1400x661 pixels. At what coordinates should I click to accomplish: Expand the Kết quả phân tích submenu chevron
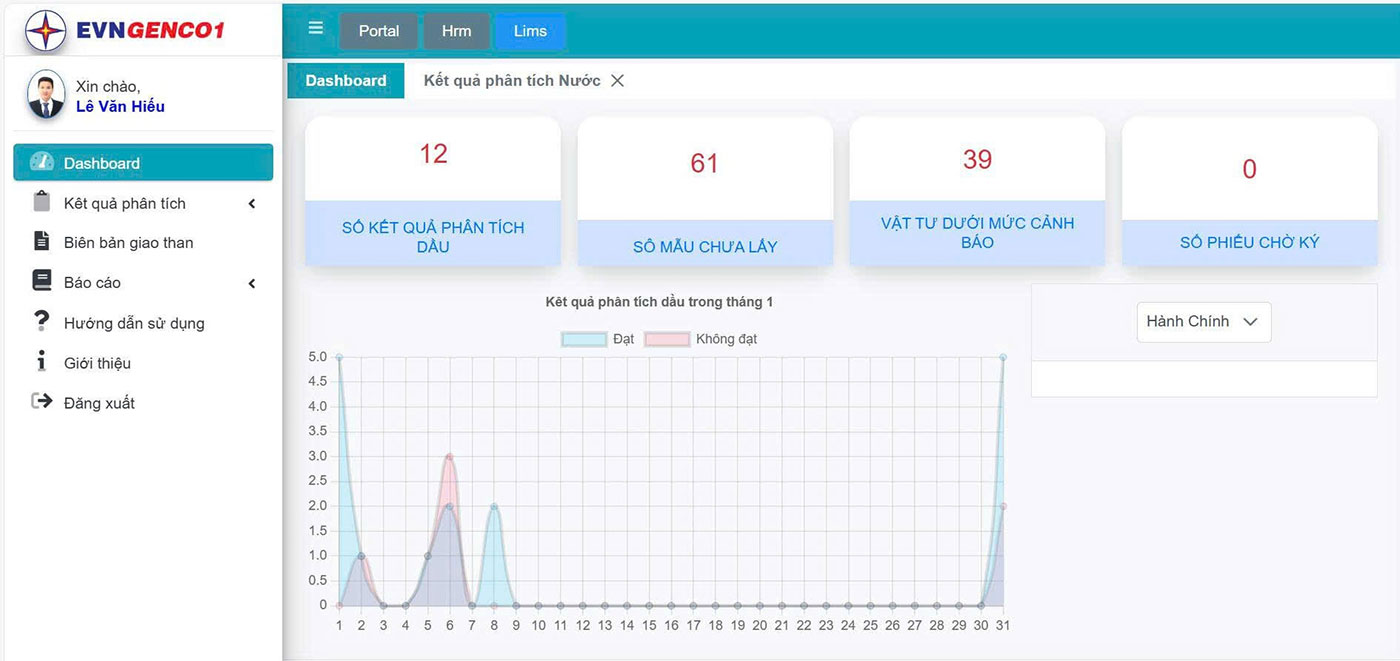click(252, 204)
